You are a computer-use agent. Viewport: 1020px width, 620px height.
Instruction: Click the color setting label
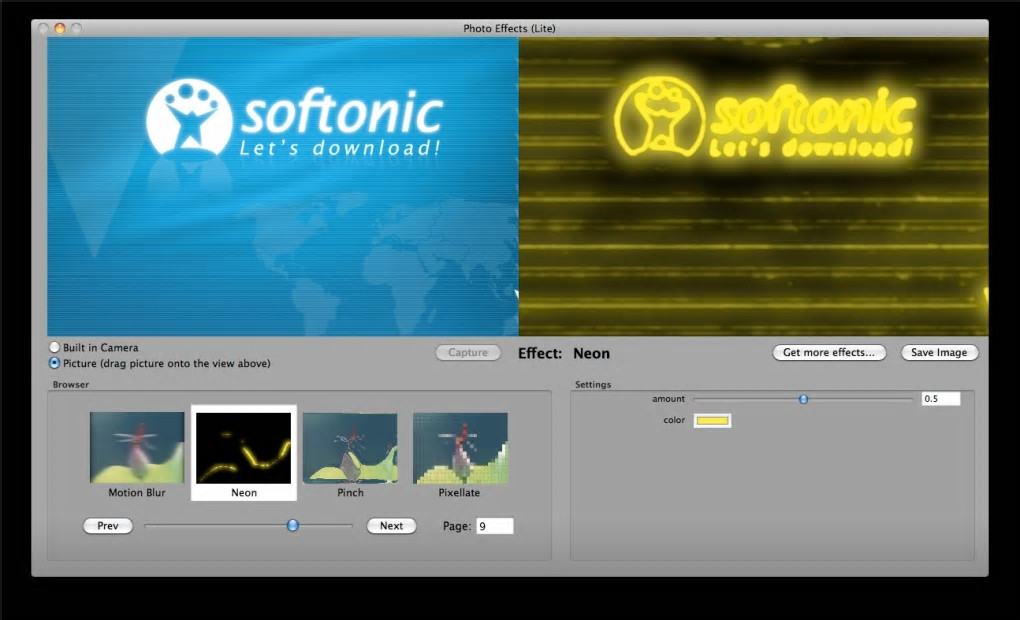[674, 420]
